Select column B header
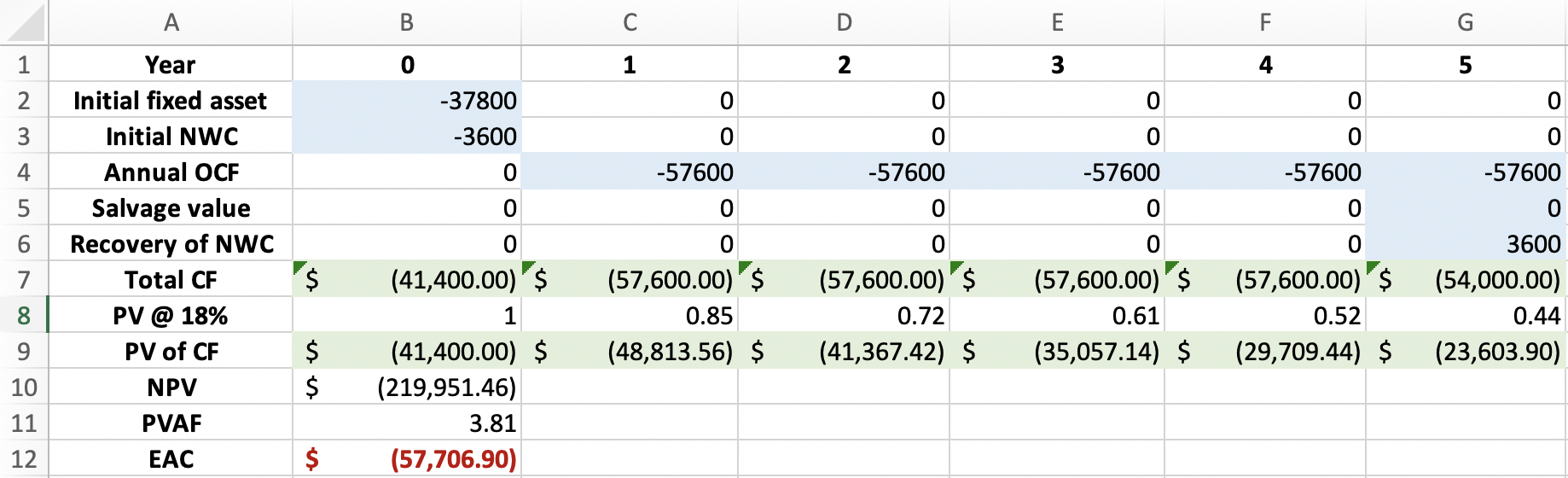Screen dimensions: 1568x478 tap(407, 22)
